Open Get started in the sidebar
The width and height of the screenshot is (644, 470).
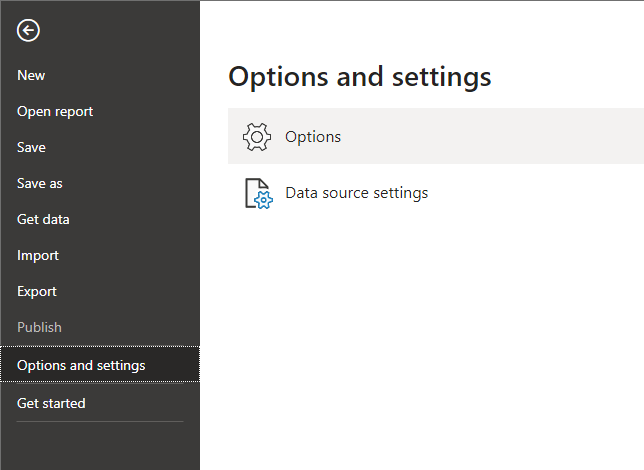tap(51, 403)
